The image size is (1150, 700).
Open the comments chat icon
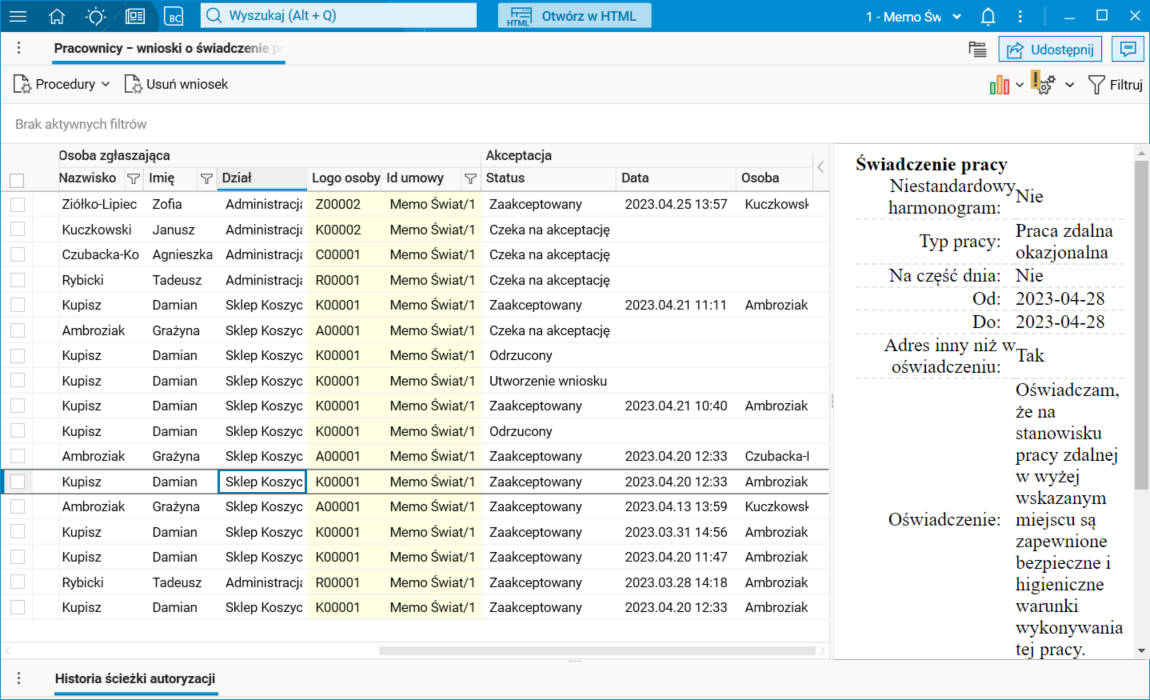tap(1127, 49)
